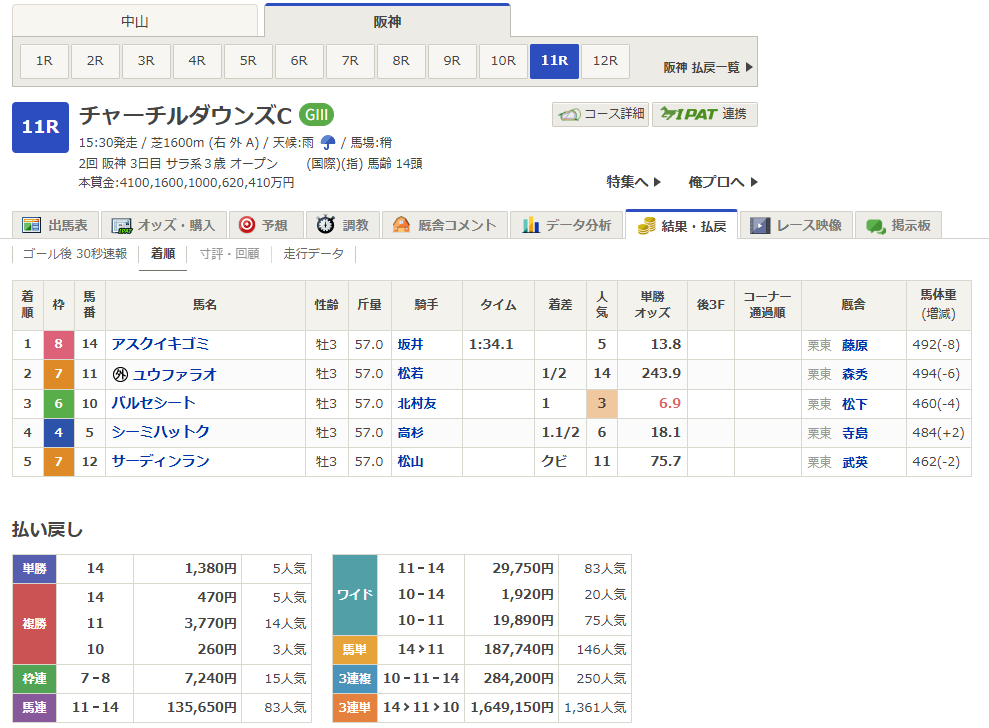Screen dimensions: 989x728
Task: Select the 結果・払戻 coins icon
Action: [x=648, y=225]
